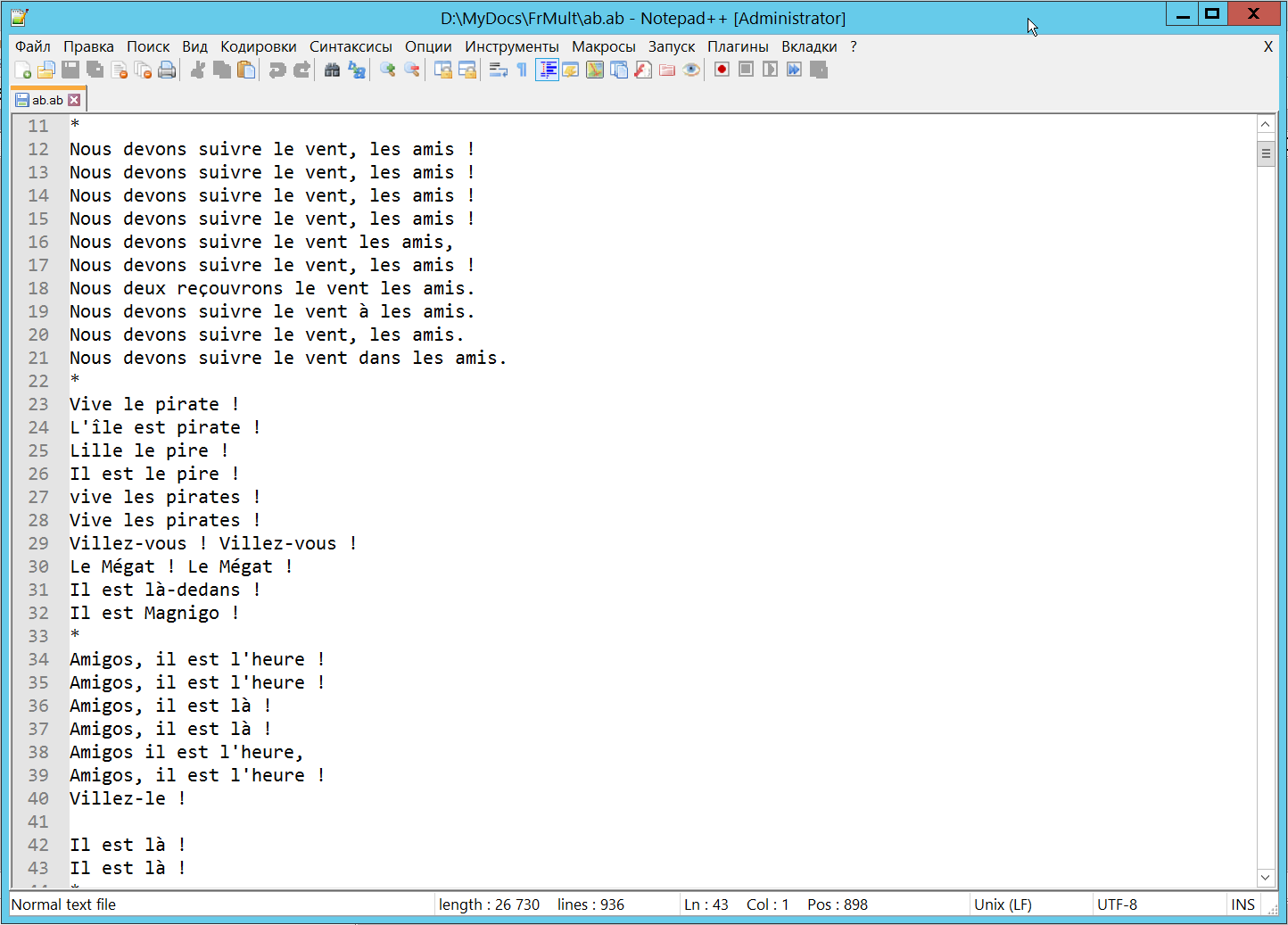
Task: Open the Синтаксисы menu
Action: pyautogui.click(x=351, y=46)
